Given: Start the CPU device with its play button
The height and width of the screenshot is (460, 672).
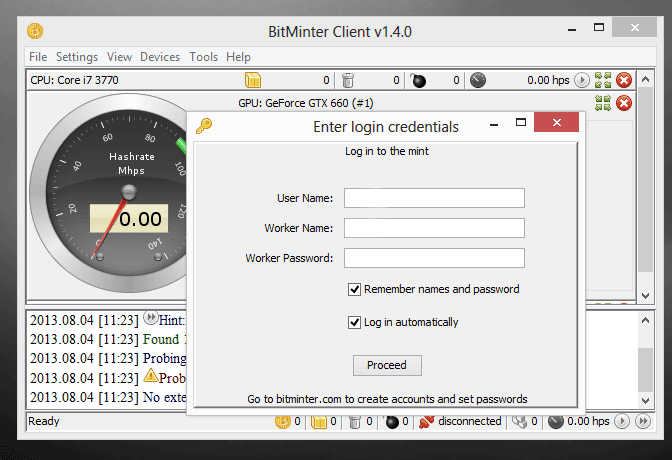Looking at the screenshot, I should pos(582,80).
